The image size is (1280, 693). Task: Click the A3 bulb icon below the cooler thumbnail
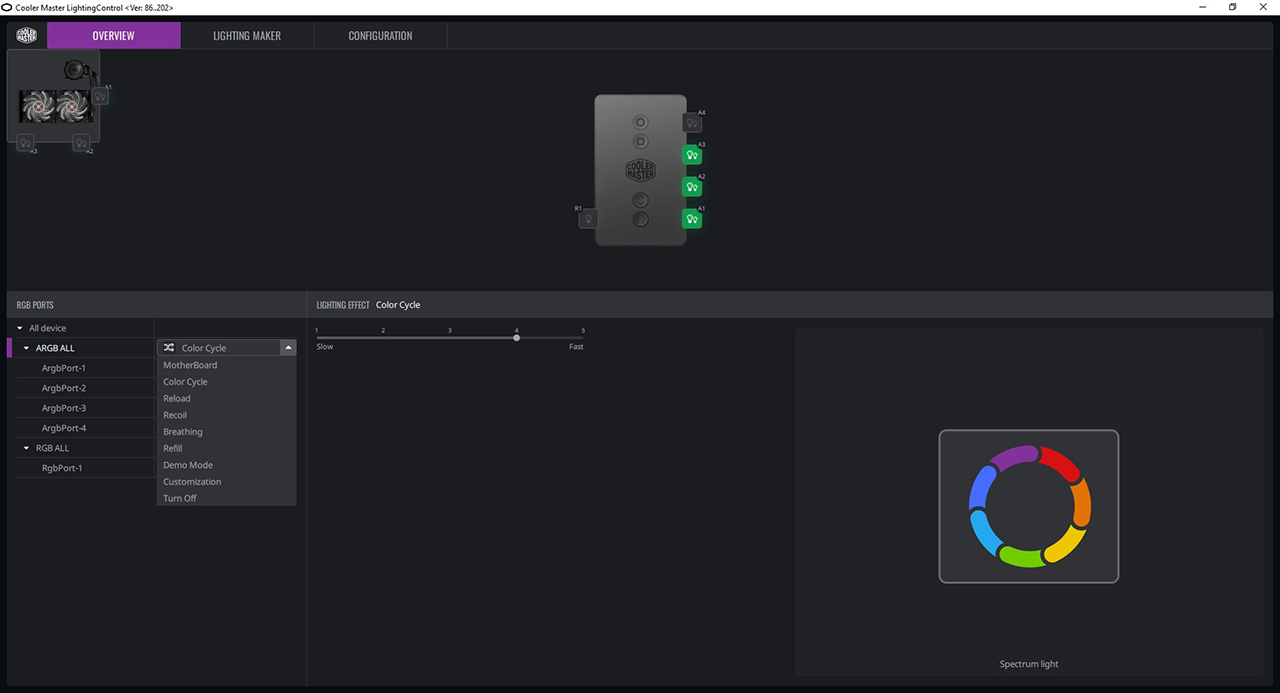pyautogui.click(x=25, y=143)
